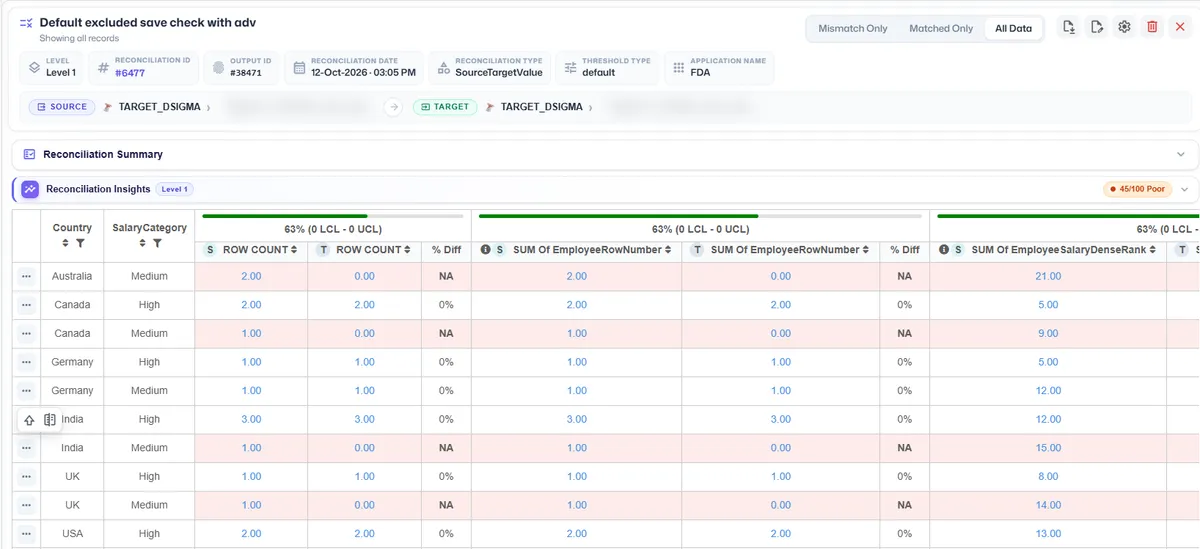Click the 14.00 dense rank value
Screen dimensions: 1200x549
[1048, 505]
